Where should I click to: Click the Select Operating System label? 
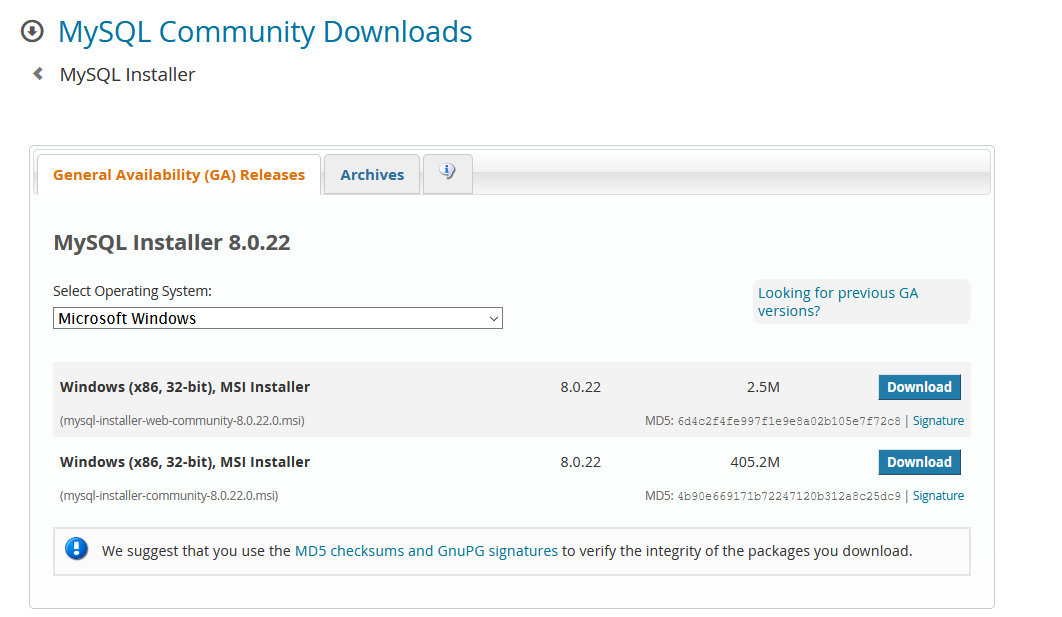coord(132,291)
